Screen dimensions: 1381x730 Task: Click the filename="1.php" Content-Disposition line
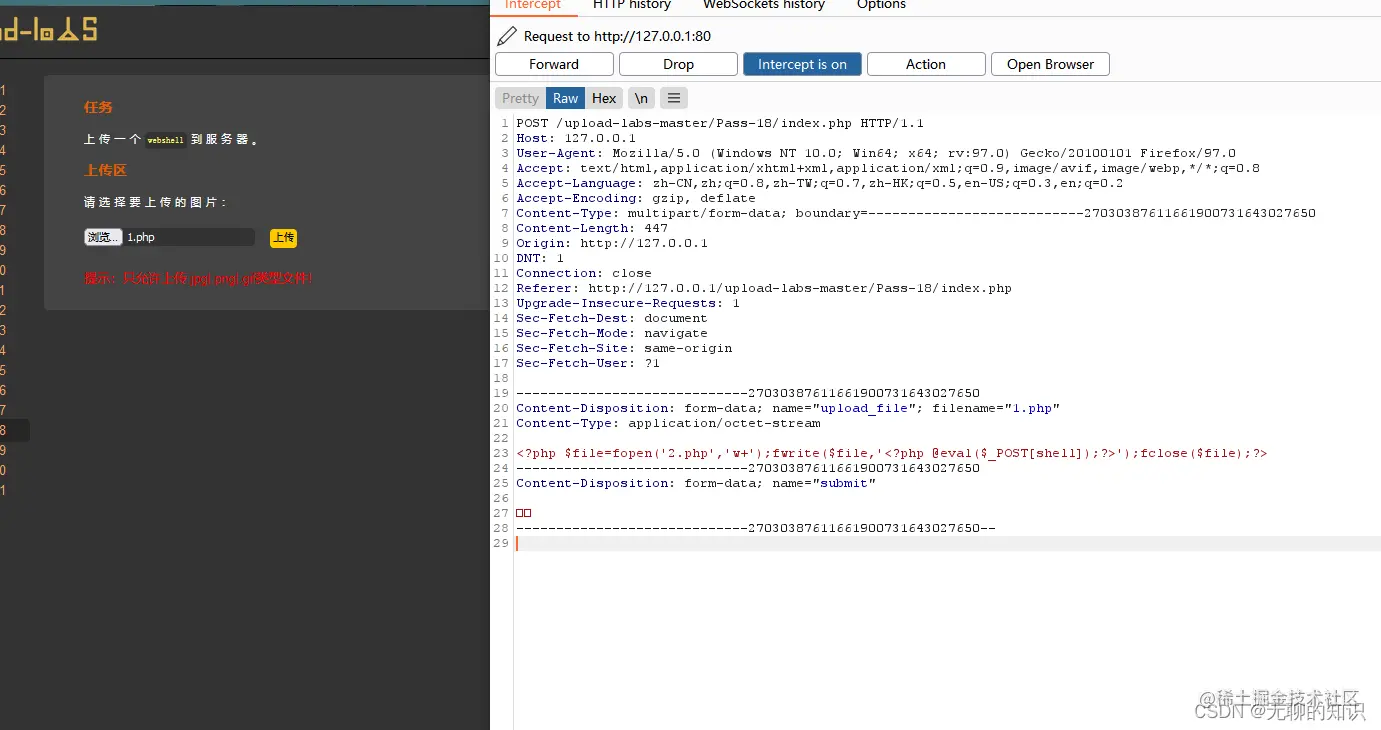point(788,408)
